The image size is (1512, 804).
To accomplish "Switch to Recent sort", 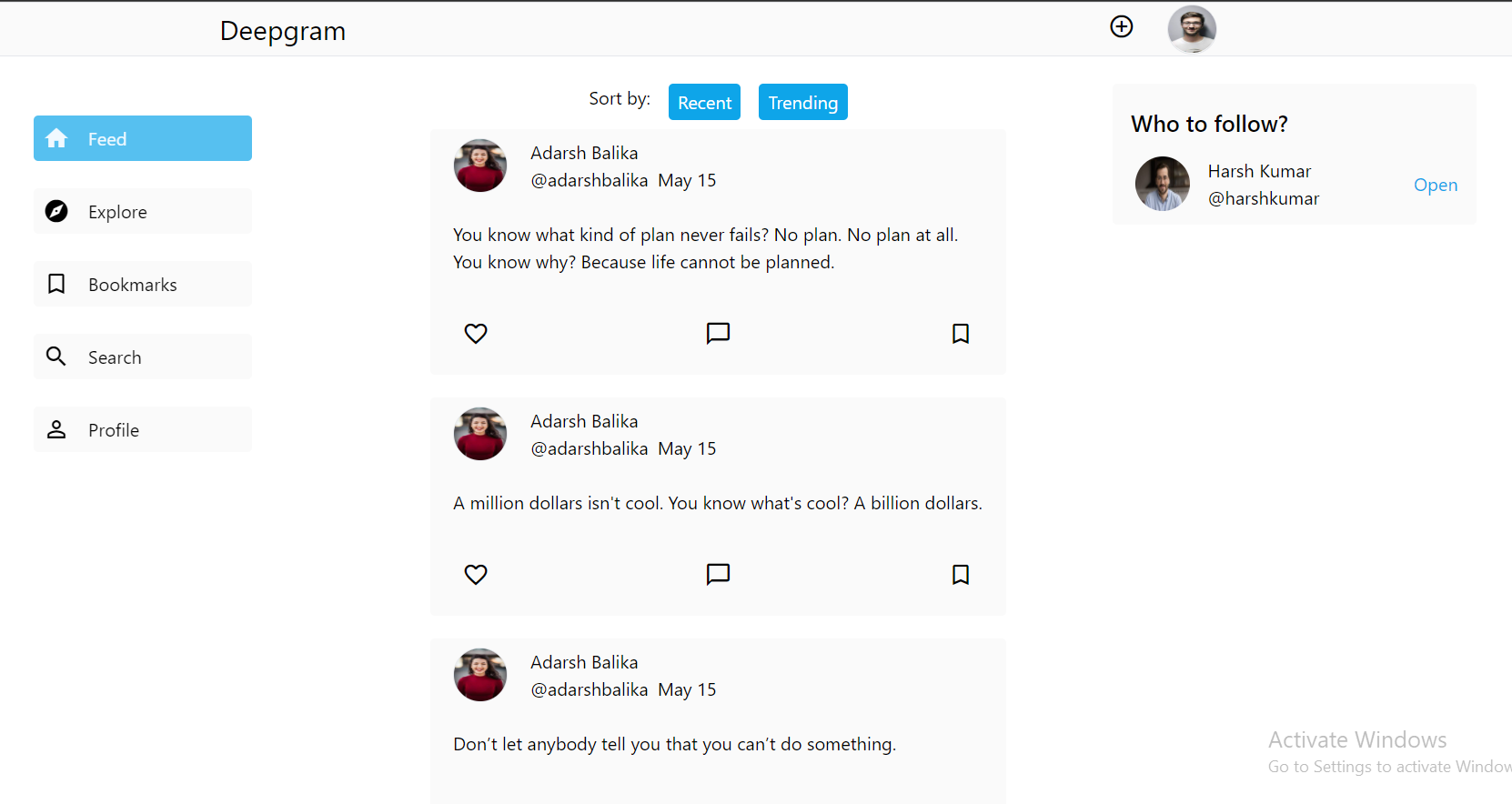I will point(704,102).
